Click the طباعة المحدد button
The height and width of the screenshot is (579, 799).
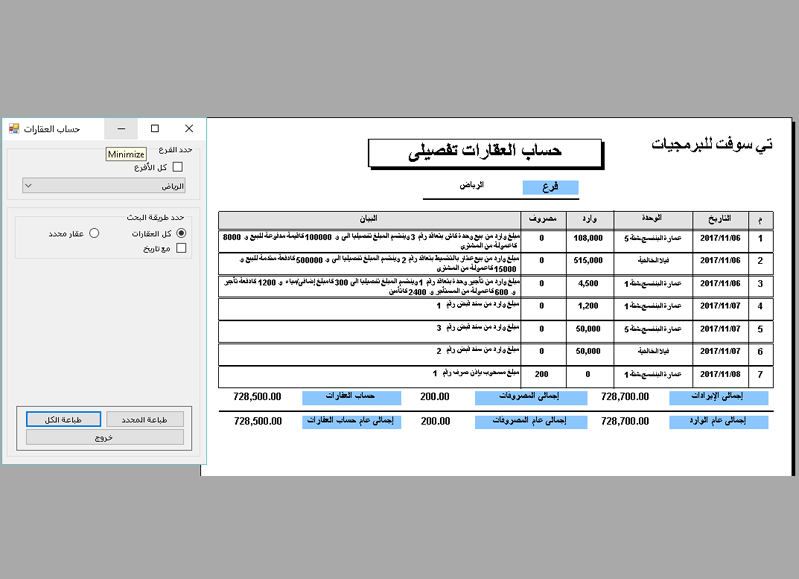[x=145, y=419]
